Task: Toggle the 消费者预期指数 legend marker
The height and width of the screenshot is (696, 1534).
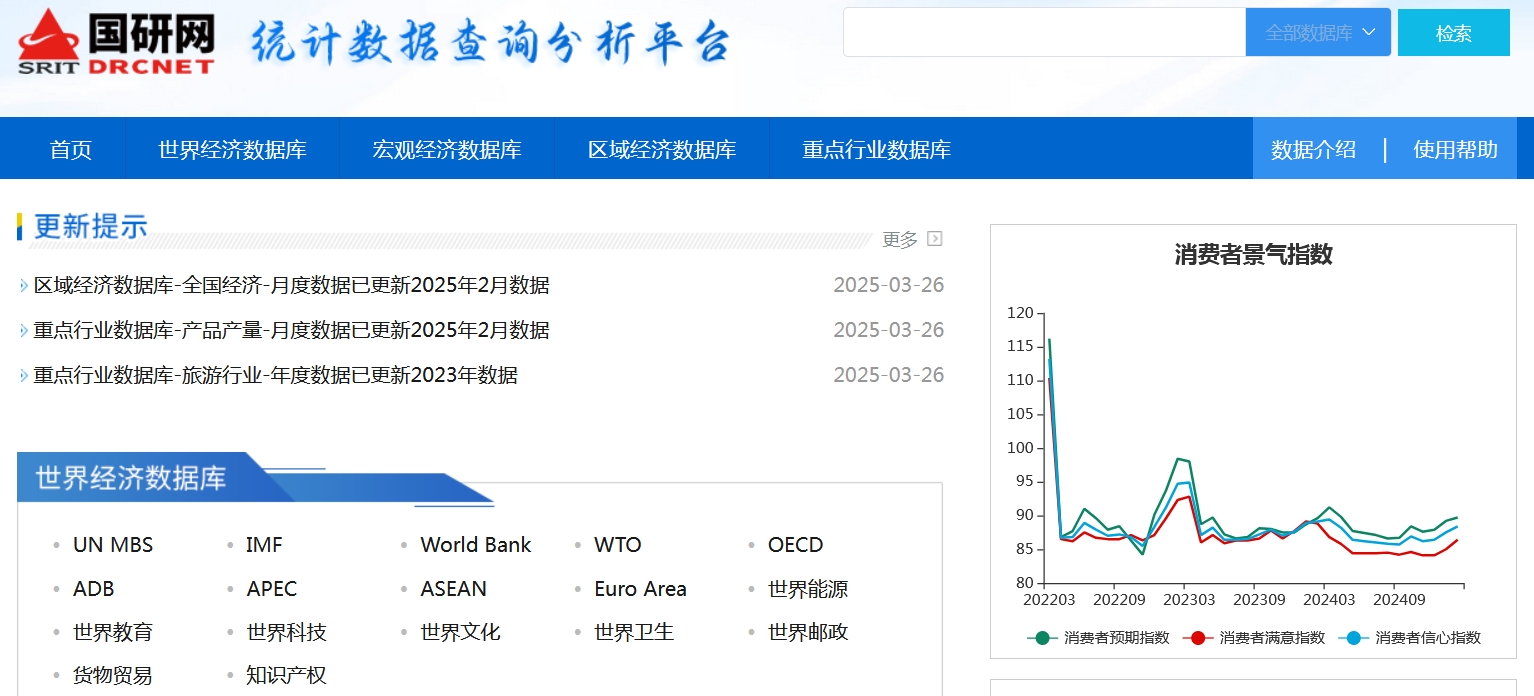Action: pos(1043,638)
